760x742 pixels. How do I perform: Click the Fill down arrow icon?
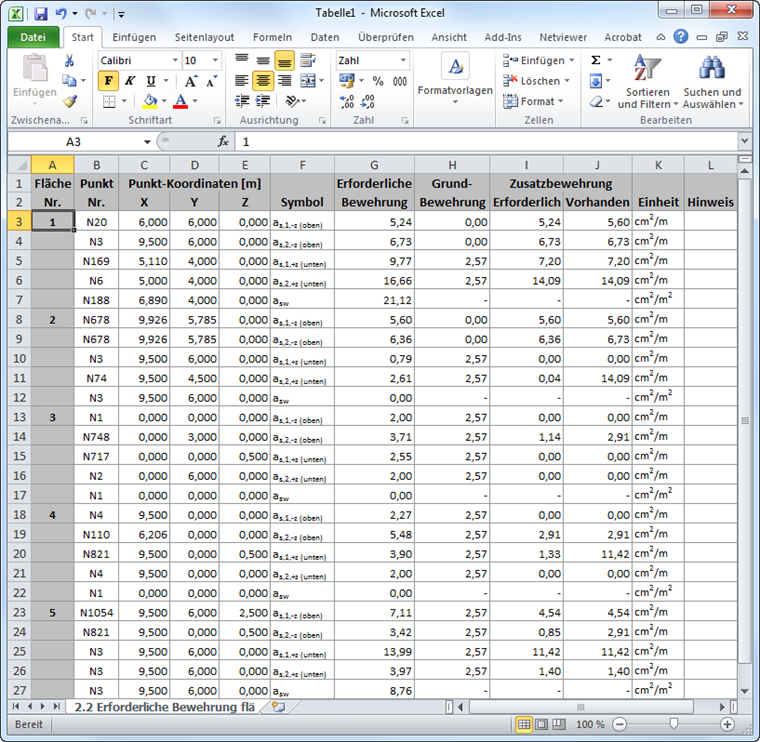(x=596, y=80)
